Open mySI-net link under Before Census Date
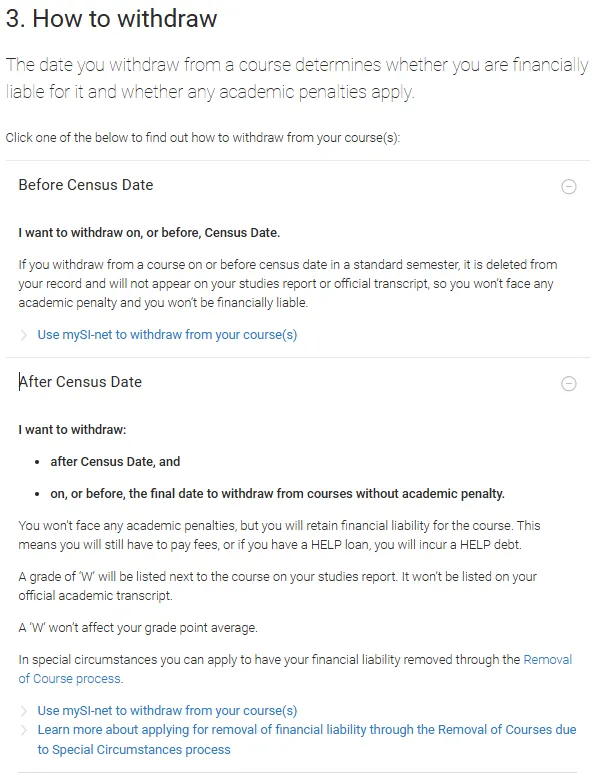The height and width of the screenshot is (773, 596). [167, 335]
